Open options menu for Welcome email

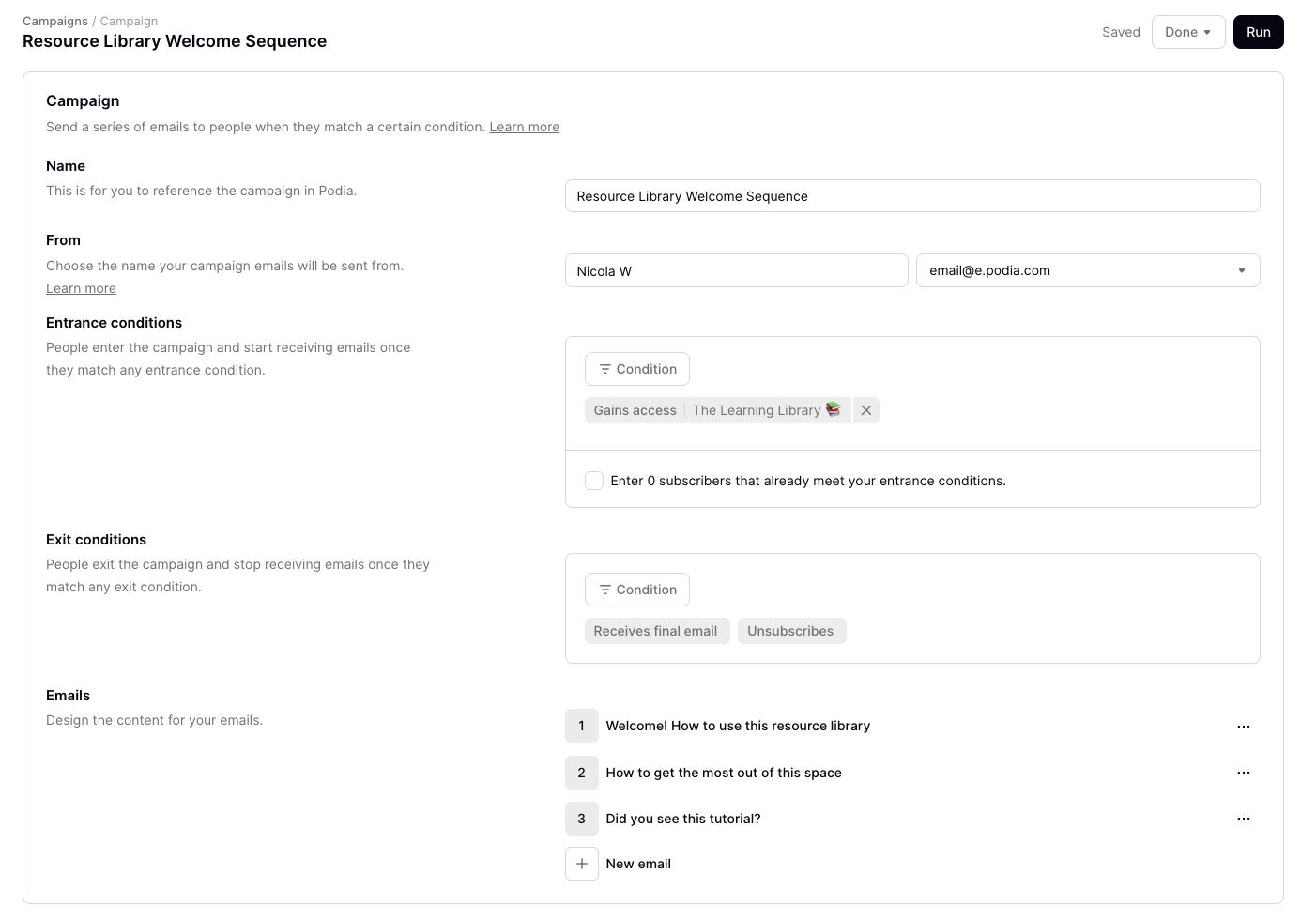1243,726
